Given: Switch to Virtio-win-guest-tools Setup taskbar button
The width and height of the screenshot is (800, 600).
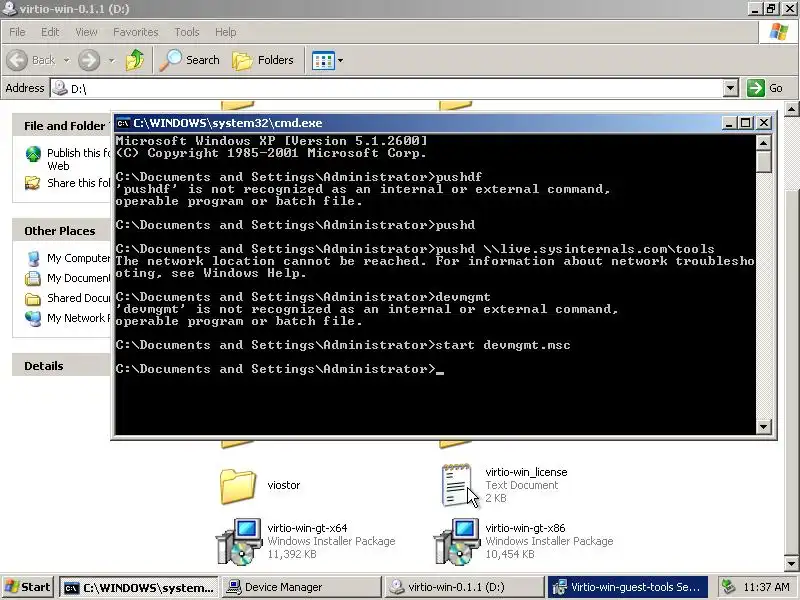Looking at the screenshot, I should 628,588.
